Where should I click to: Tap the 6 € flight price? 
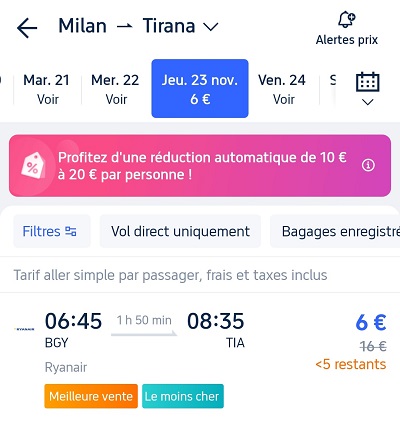pos(371,322)
